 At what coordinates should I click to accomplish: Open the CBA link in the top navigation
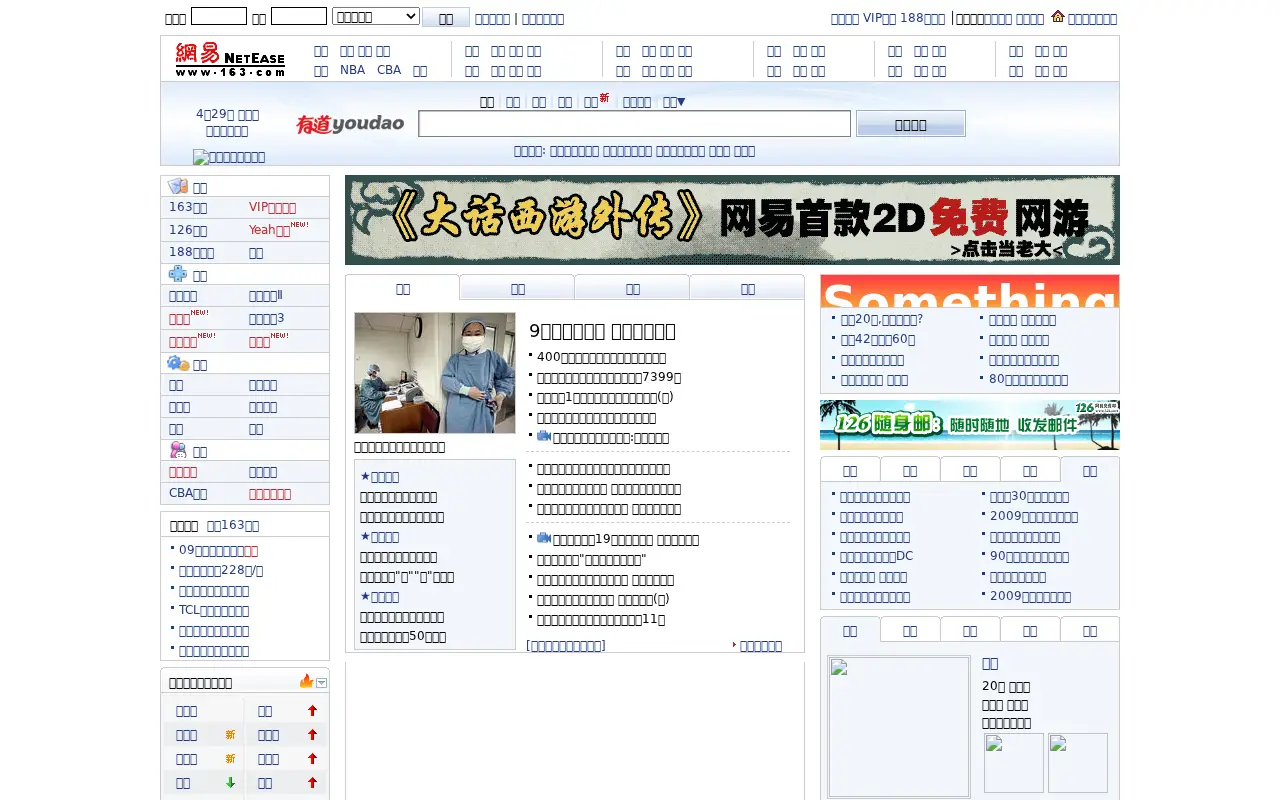point(389,70)
